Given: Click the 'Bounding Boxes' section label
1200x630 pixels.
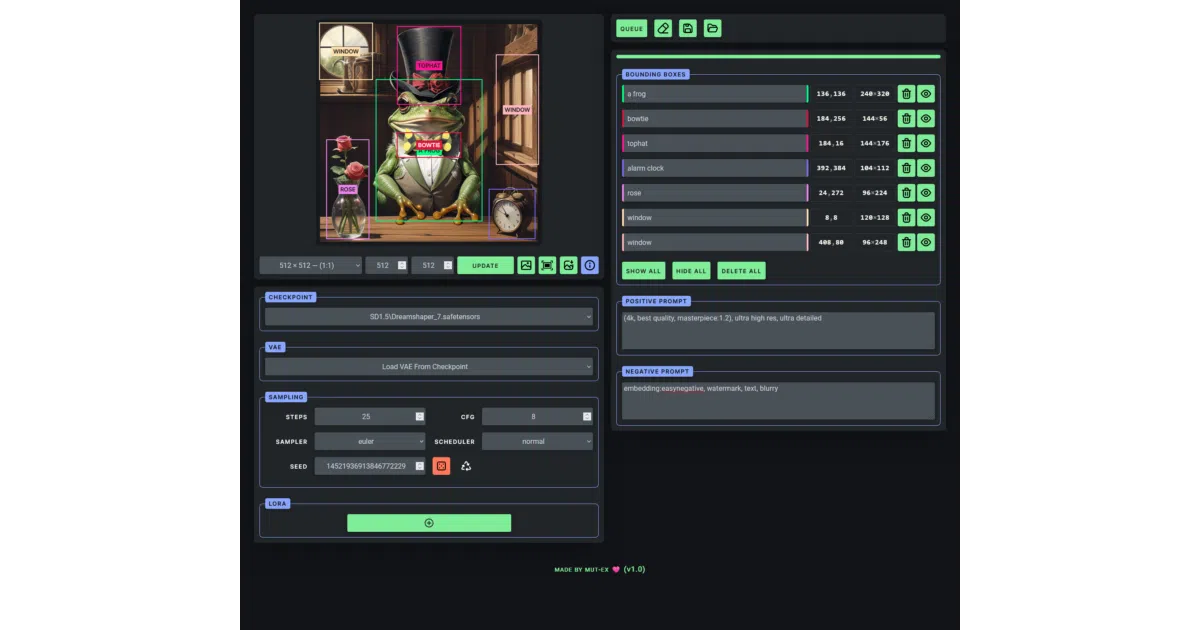Looking at the screenshot, I should 655,74.
